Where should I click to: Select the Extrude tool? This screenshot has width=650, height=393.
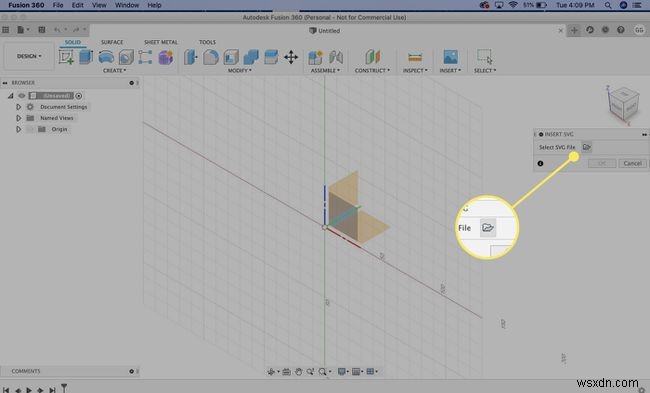click(x=86, y=57)
